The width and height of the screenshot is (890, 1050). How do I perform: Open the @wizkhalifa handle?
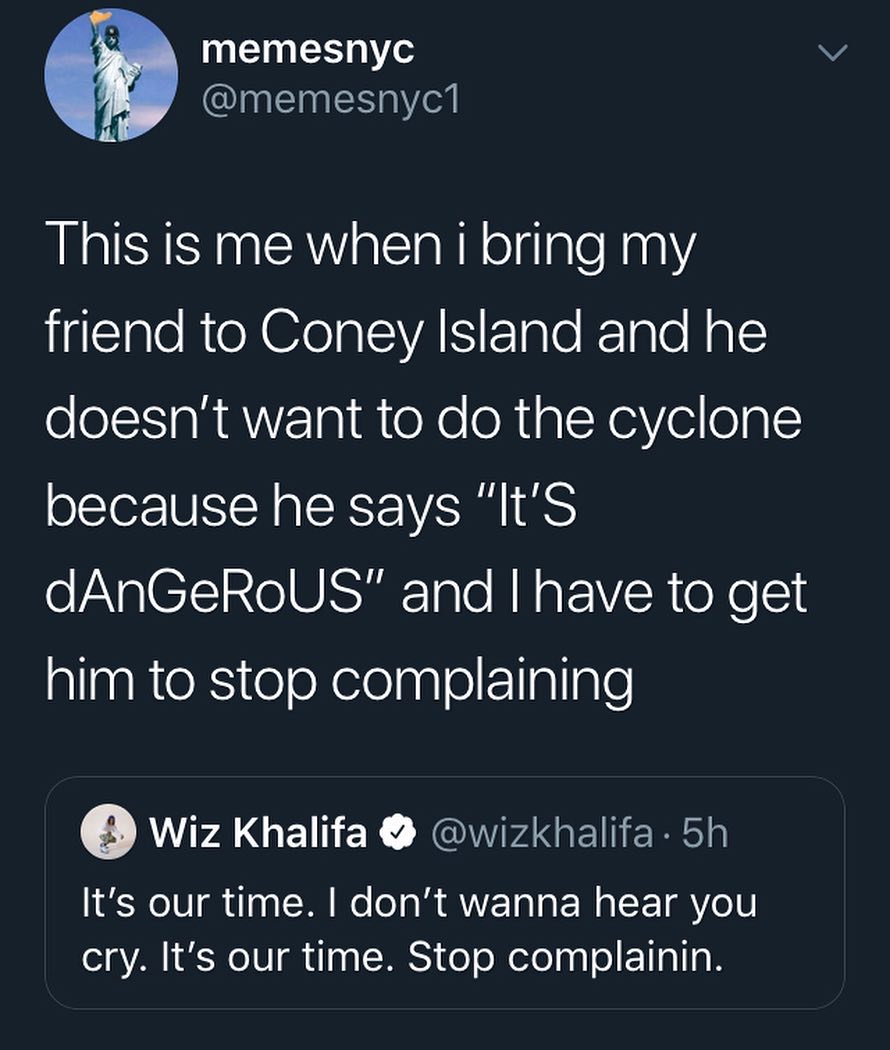click(x=540, y=832)
